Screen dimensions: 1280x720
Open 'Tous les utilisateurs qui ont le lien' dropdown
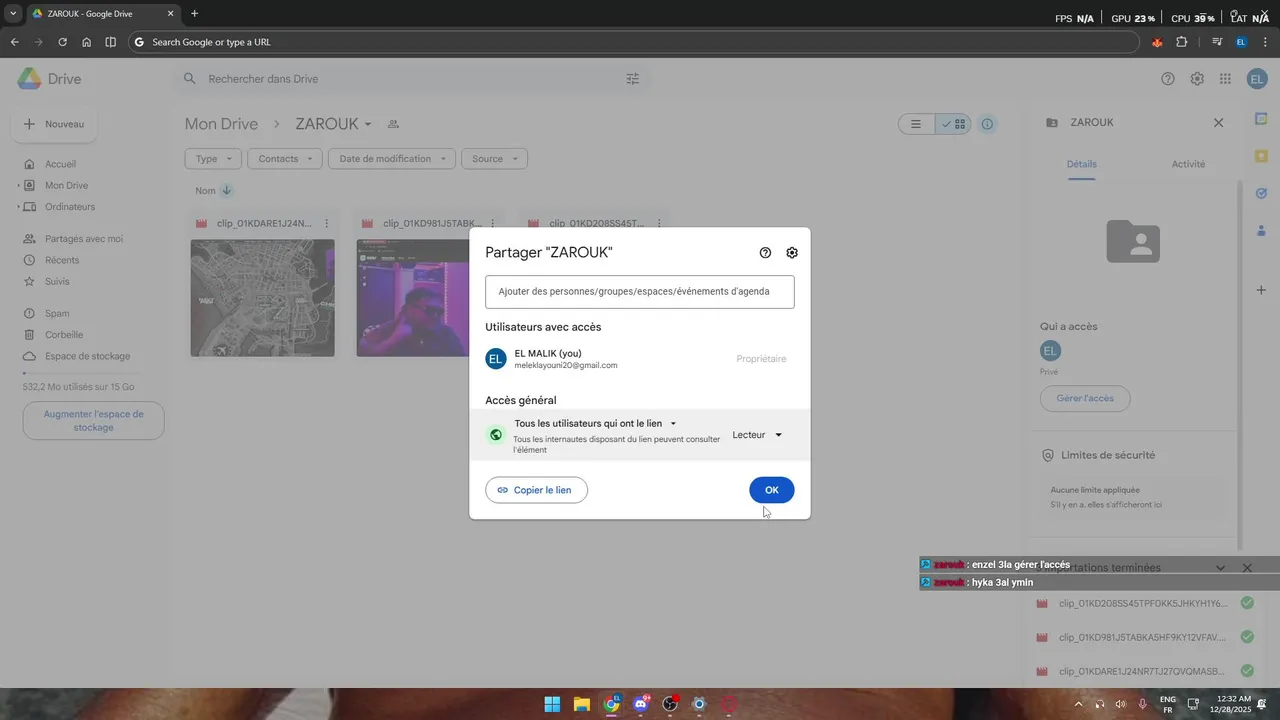click(595, 424)
